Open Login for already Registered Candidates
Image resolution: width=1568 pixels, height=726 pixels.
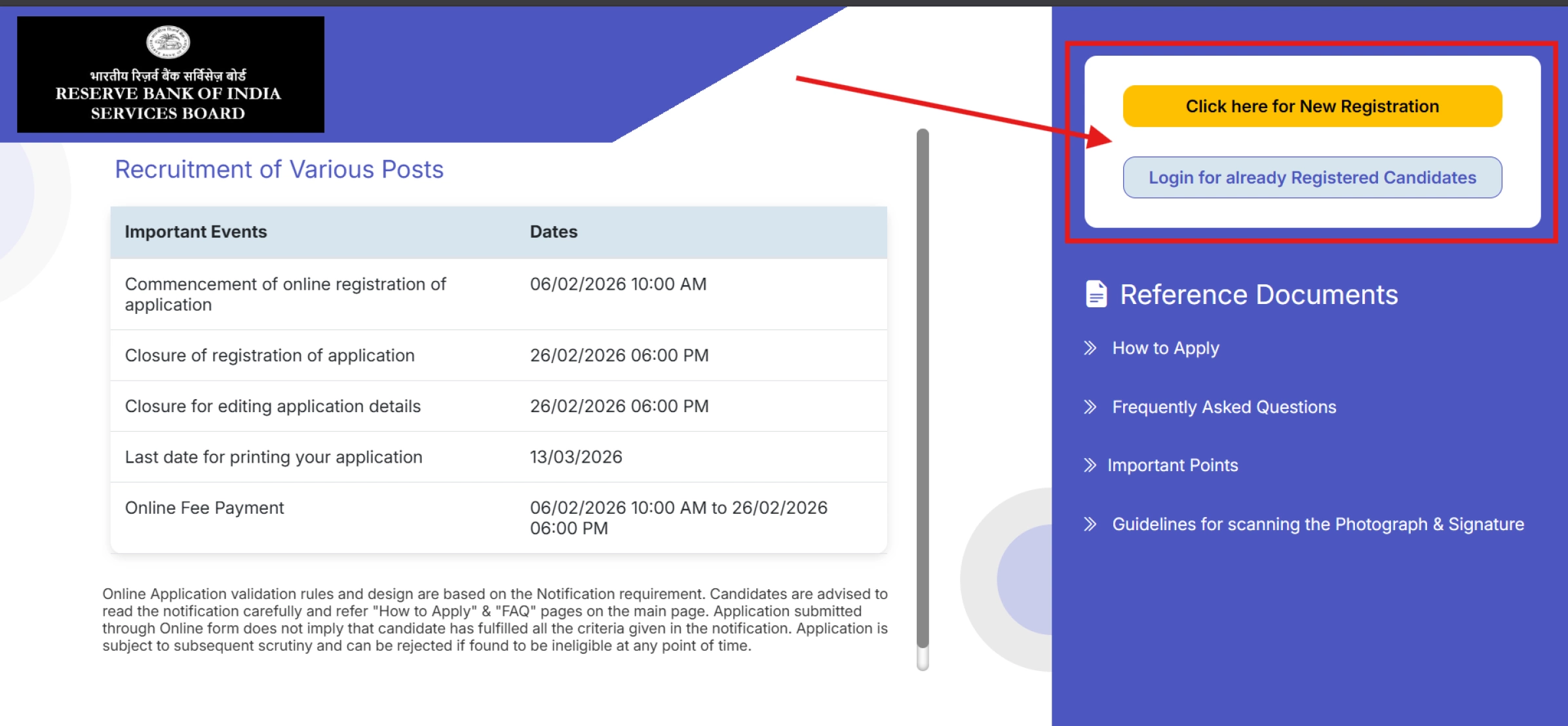(1311, 177)
